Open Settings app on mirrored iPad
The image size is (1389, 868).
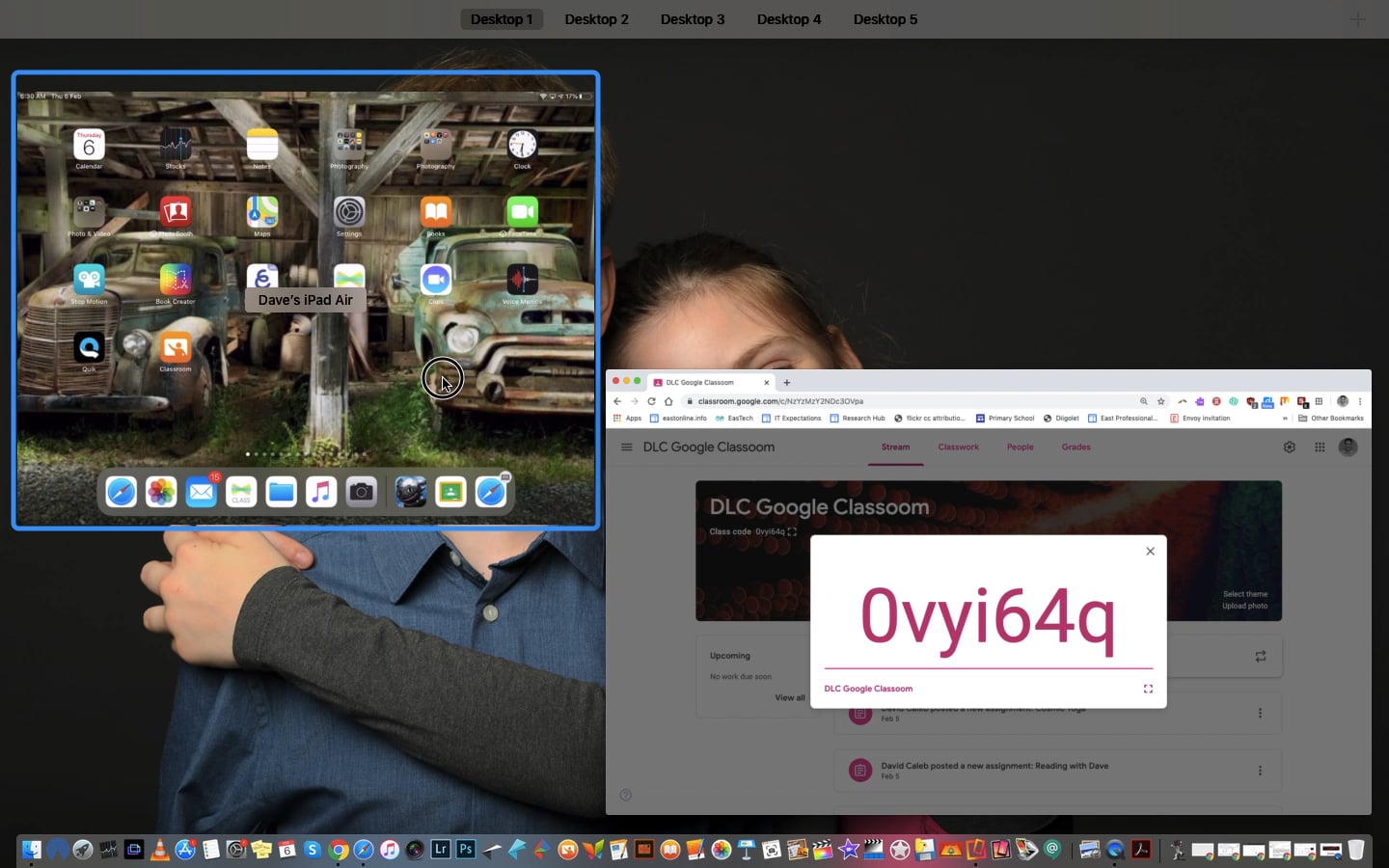(349, 212)
